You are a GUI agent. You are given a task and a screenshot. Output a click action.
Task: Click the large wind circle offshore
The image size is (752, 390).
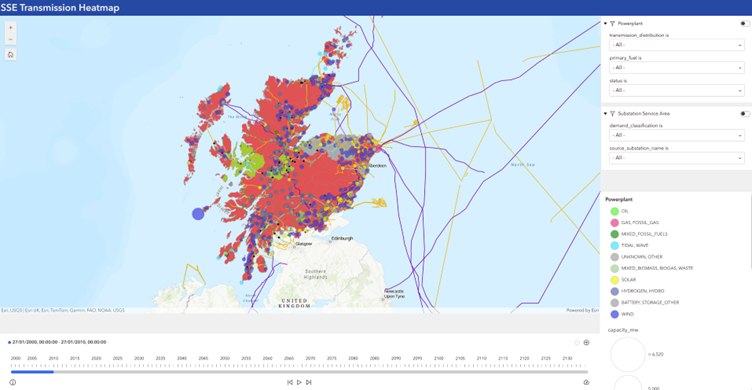198,214
